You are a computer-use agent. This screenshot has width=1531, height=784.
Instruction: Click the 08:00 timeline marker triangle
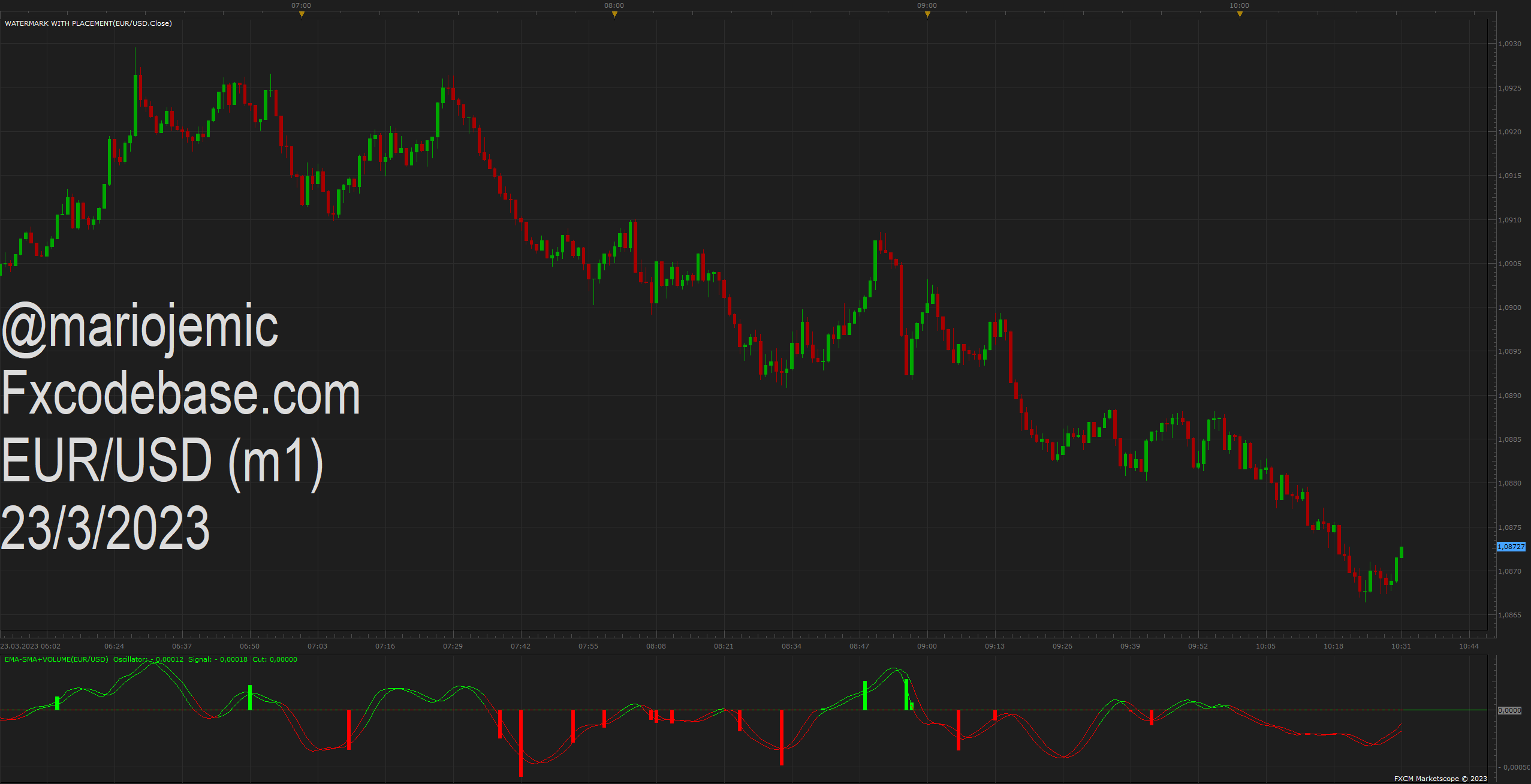click(614, 14)
